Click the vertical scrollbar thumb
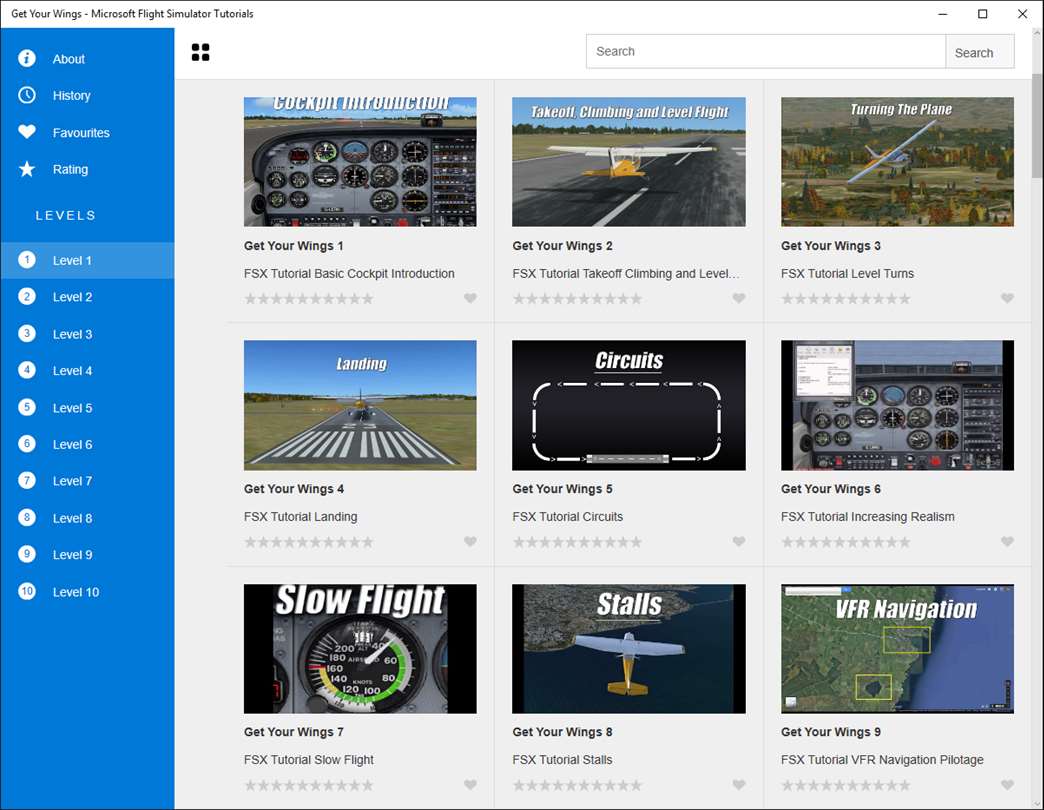1044x810 pixels. point(1037,125)
